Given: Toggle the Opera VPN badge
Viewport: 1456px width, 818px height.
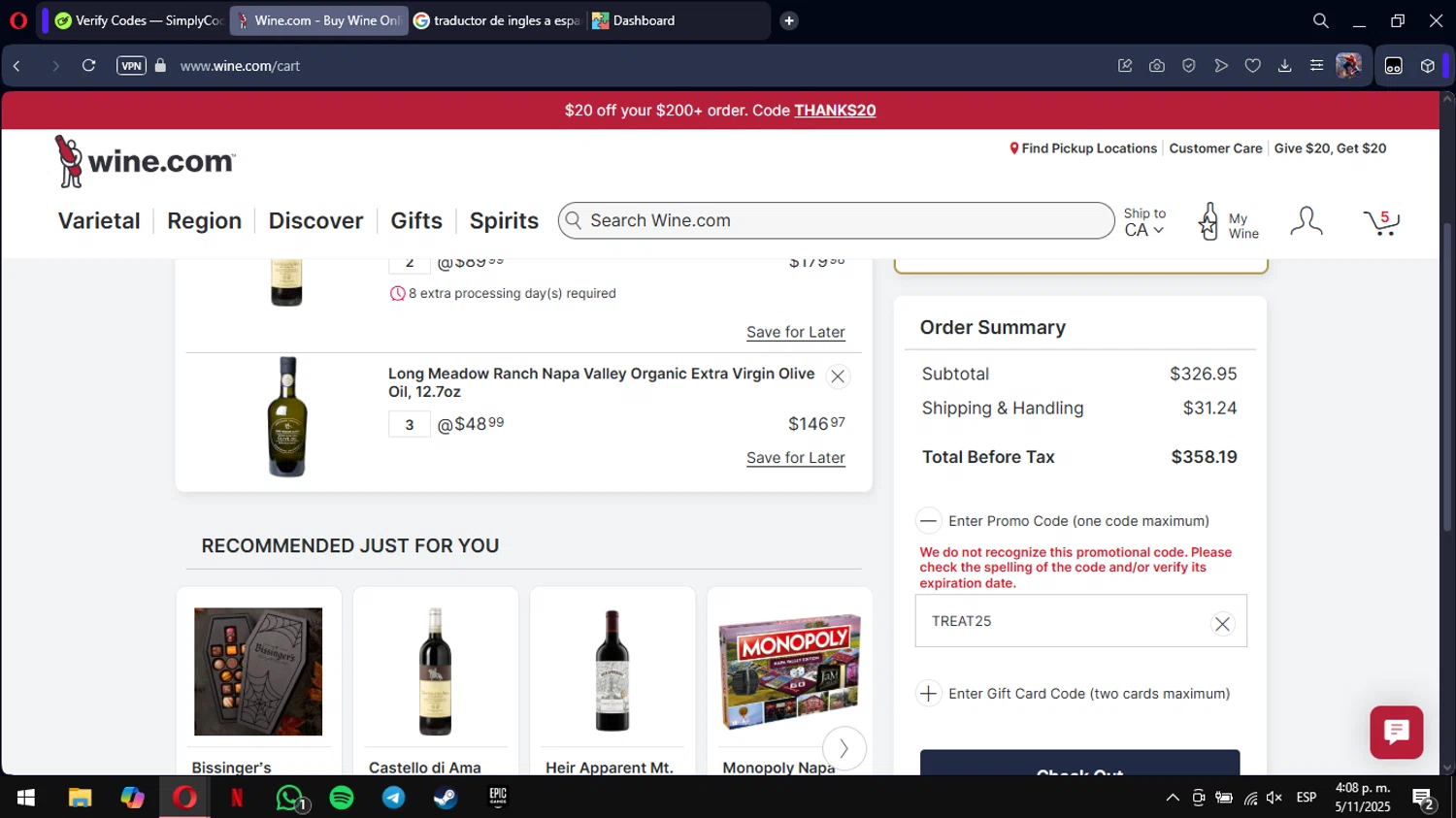Looking at the screenshot, I should coord(131,66).
